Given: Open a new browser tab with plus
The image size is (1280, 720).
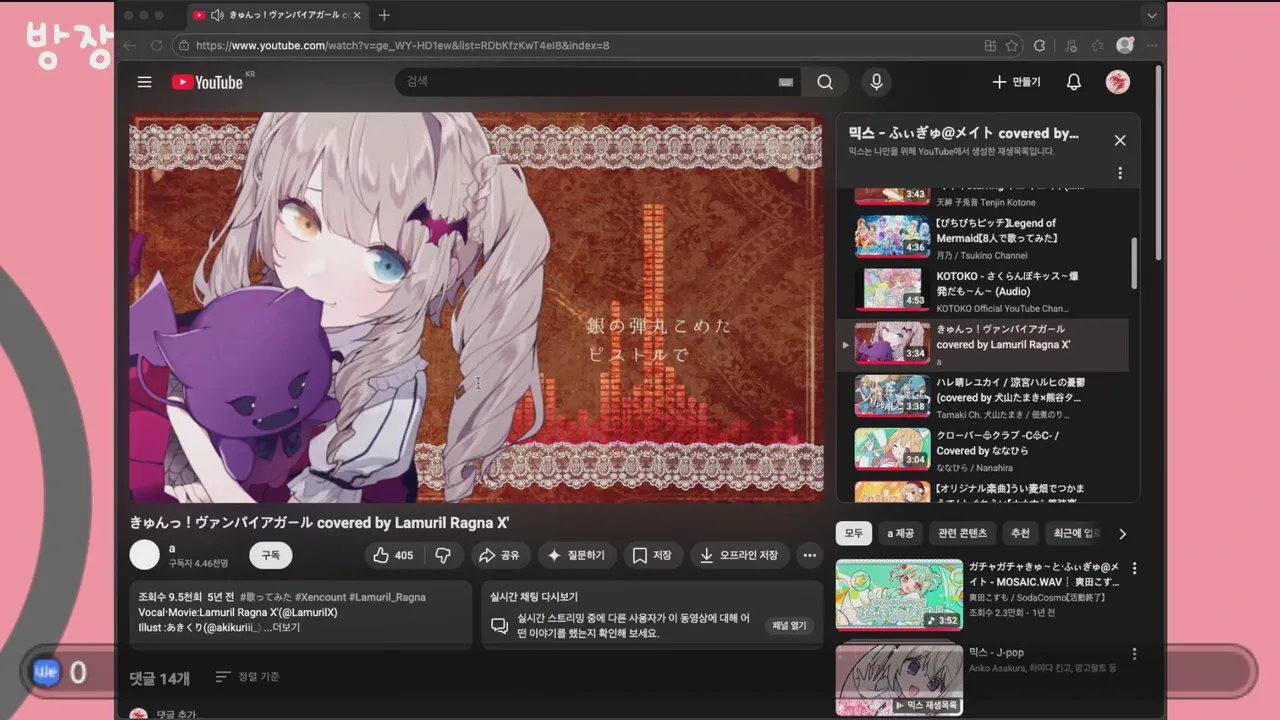Looking at the screenshot, I should click(384, 15).
